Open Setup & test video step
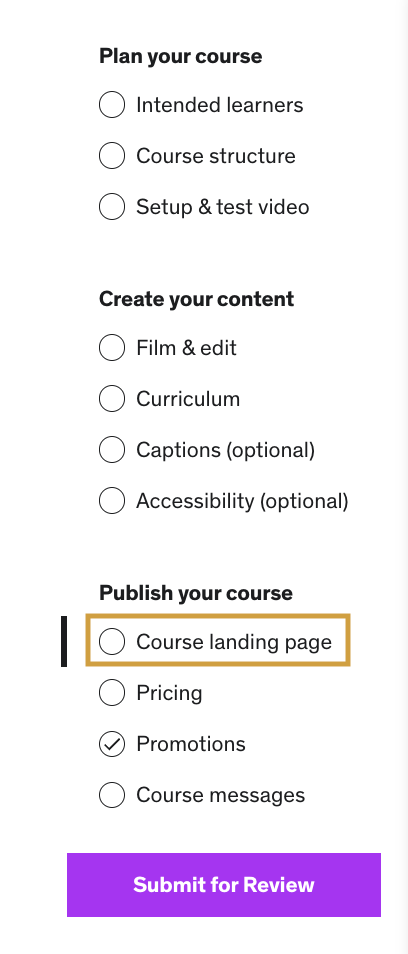408x954 pixels. pyautogui.click(x=223, y=207)
